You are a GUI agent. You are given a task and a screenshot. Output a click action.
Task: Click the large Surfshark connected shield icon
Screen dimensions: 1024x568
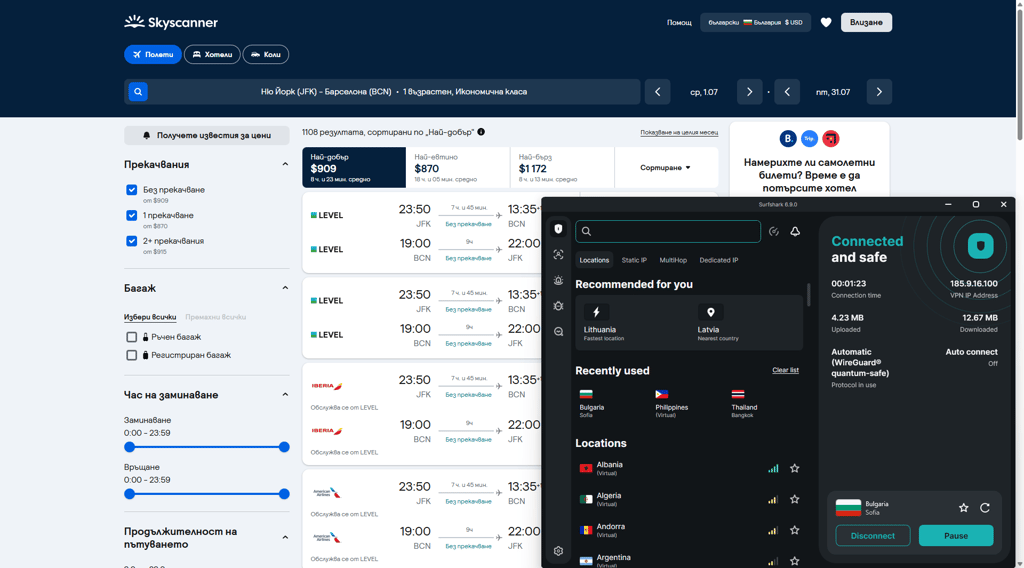(x=980, y=246)
